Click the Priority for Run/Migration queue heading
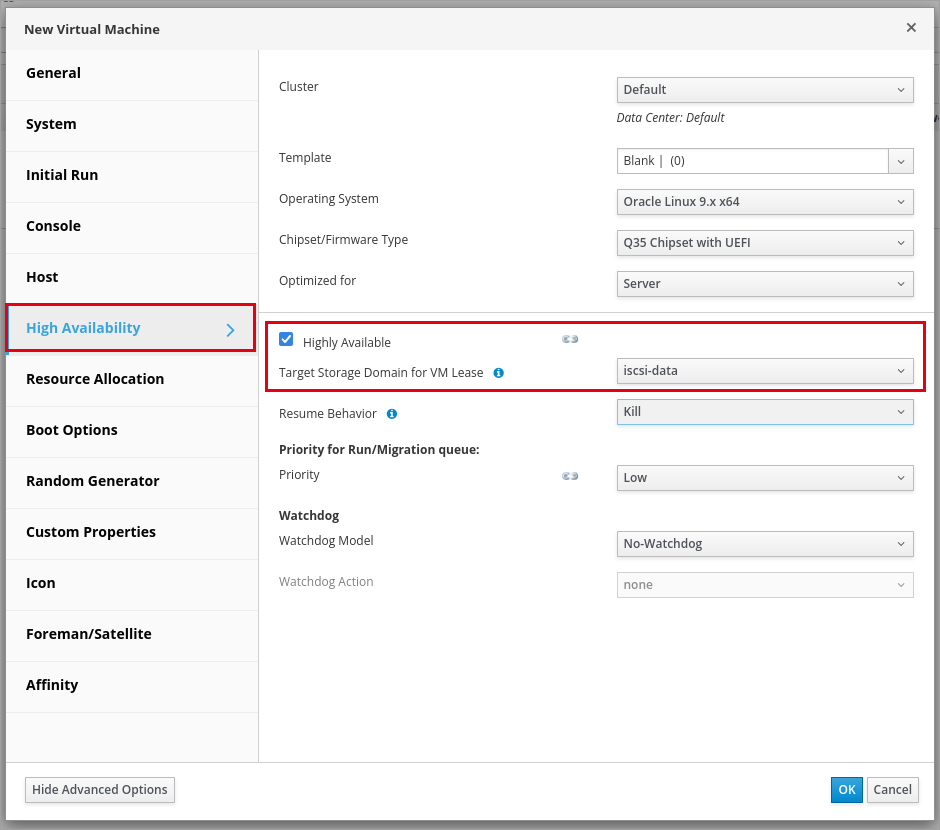 [379, 450]
